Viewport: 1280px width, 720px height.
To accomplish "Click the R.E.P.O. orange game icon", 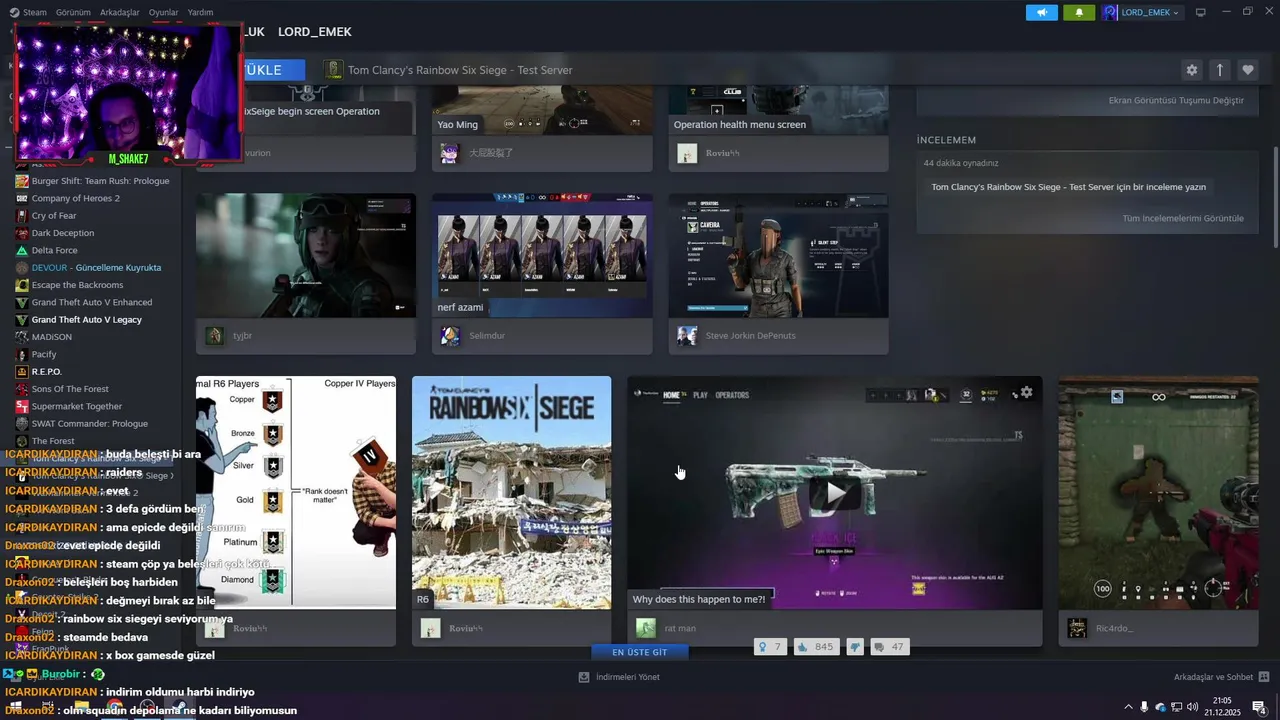I will pos(22,372).
